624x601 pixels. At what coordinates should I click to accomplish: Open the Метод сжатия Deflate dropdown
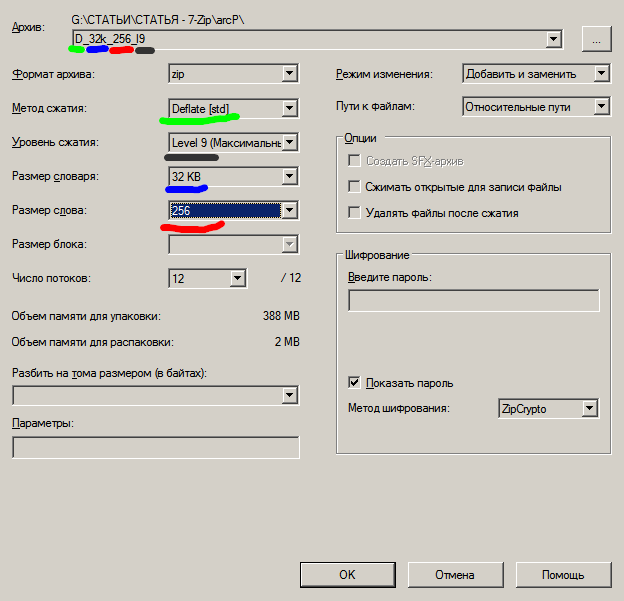tap(233, 108)
